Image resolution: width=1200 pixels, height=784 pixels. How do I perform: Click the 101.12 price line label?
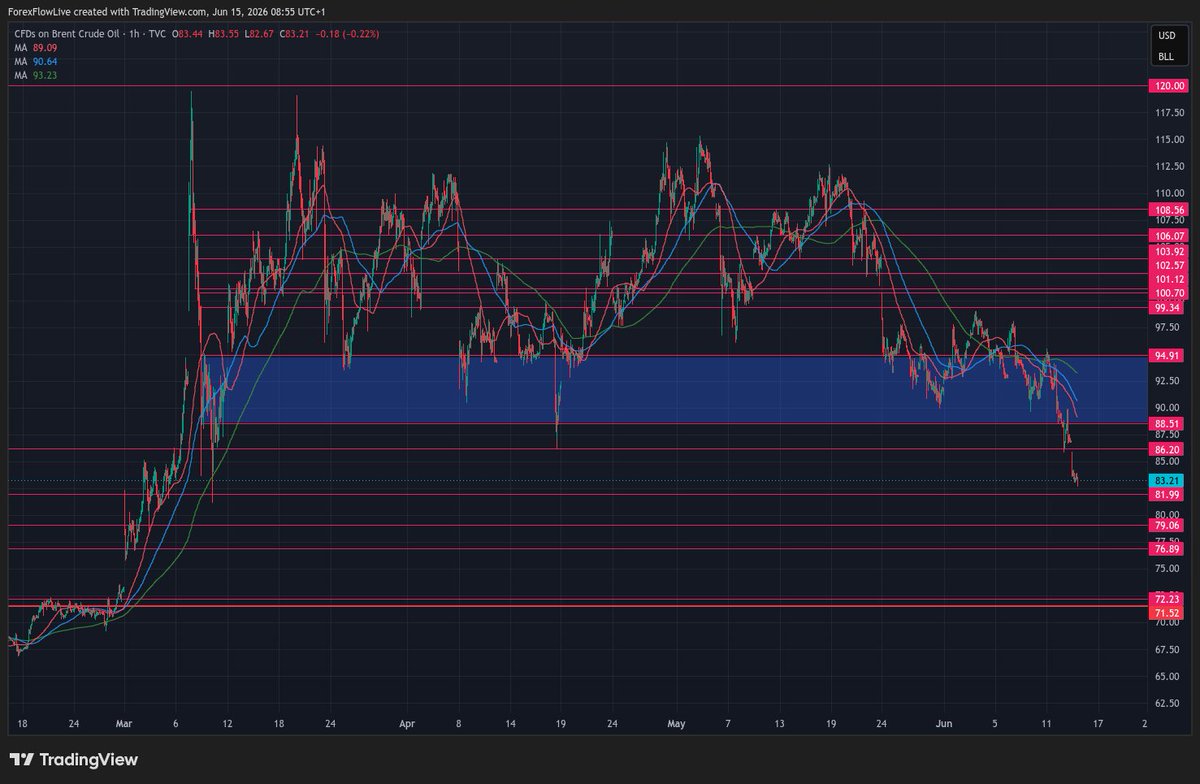pyautogui.click(x=1169, y=279)
